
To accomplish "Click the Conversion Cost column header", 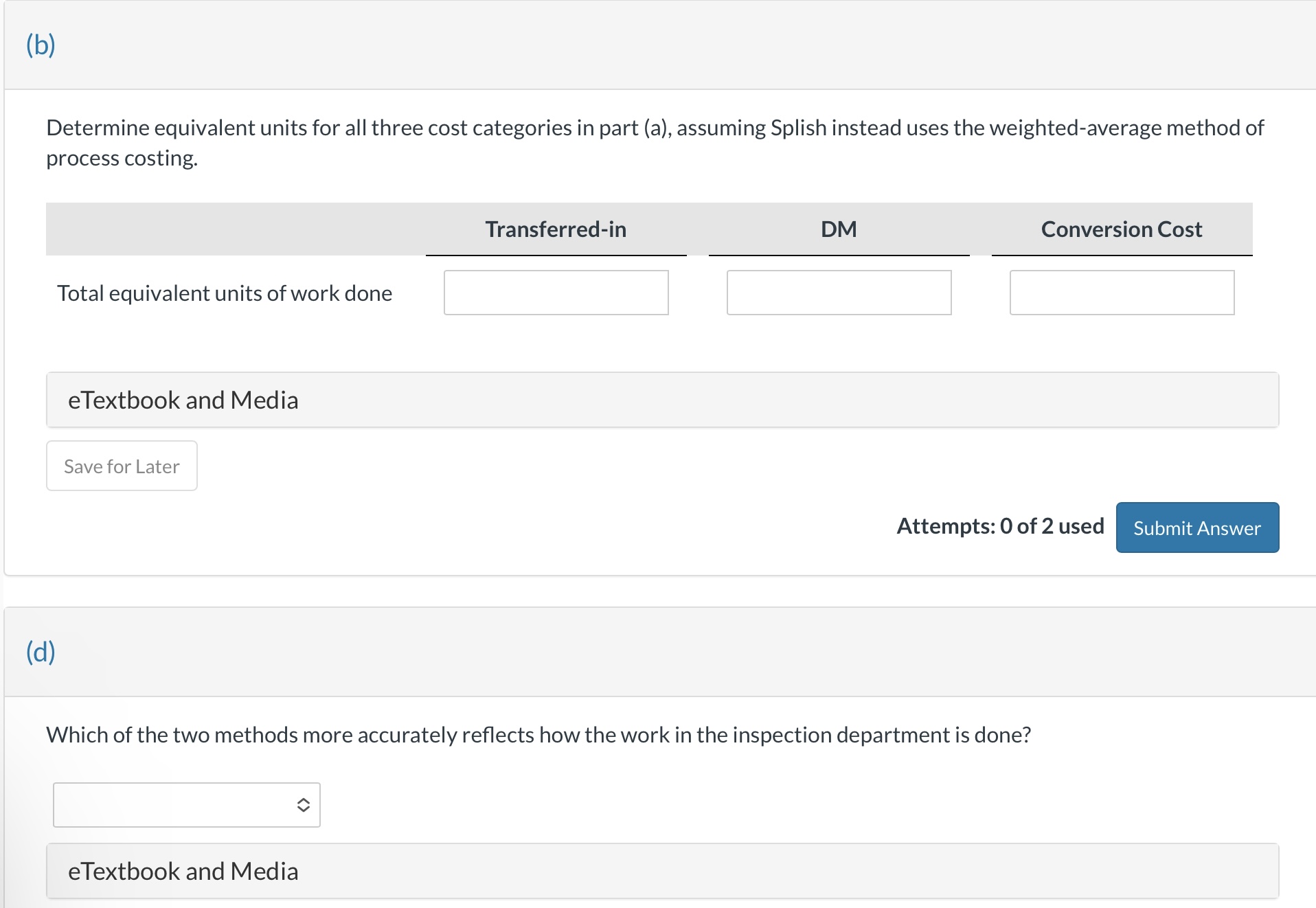I will pos(1122,229).
